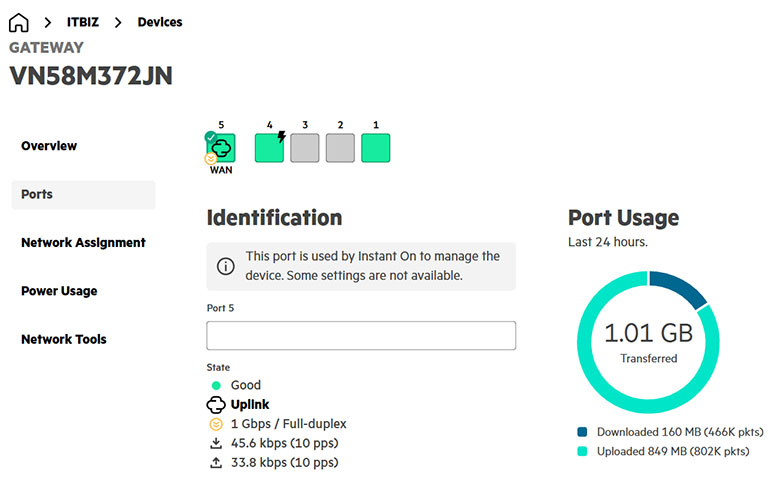Viewport: 780px width, 492px height.
Task: Open the Network Tools section
Action: [x=64, y=339]
